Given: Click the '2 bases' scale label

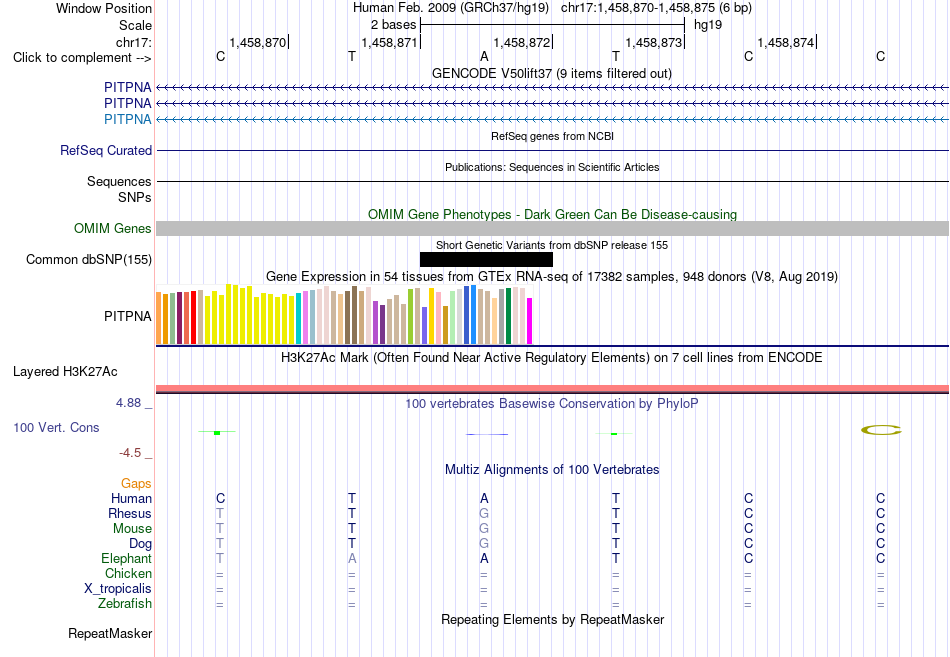Looking at the screenshot, I should [x=393, y=25].
